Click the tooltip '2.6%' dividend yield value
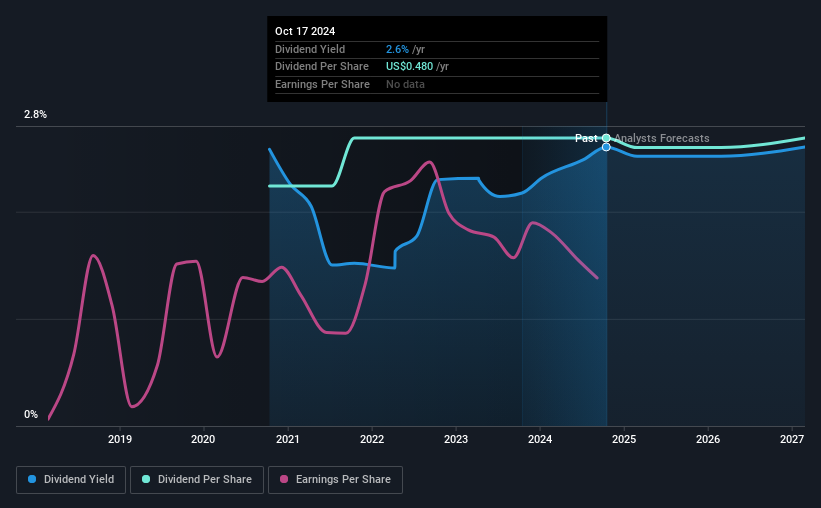Viewport: 821px width, 508px height. pyautogui.click(x=397, y=49)
